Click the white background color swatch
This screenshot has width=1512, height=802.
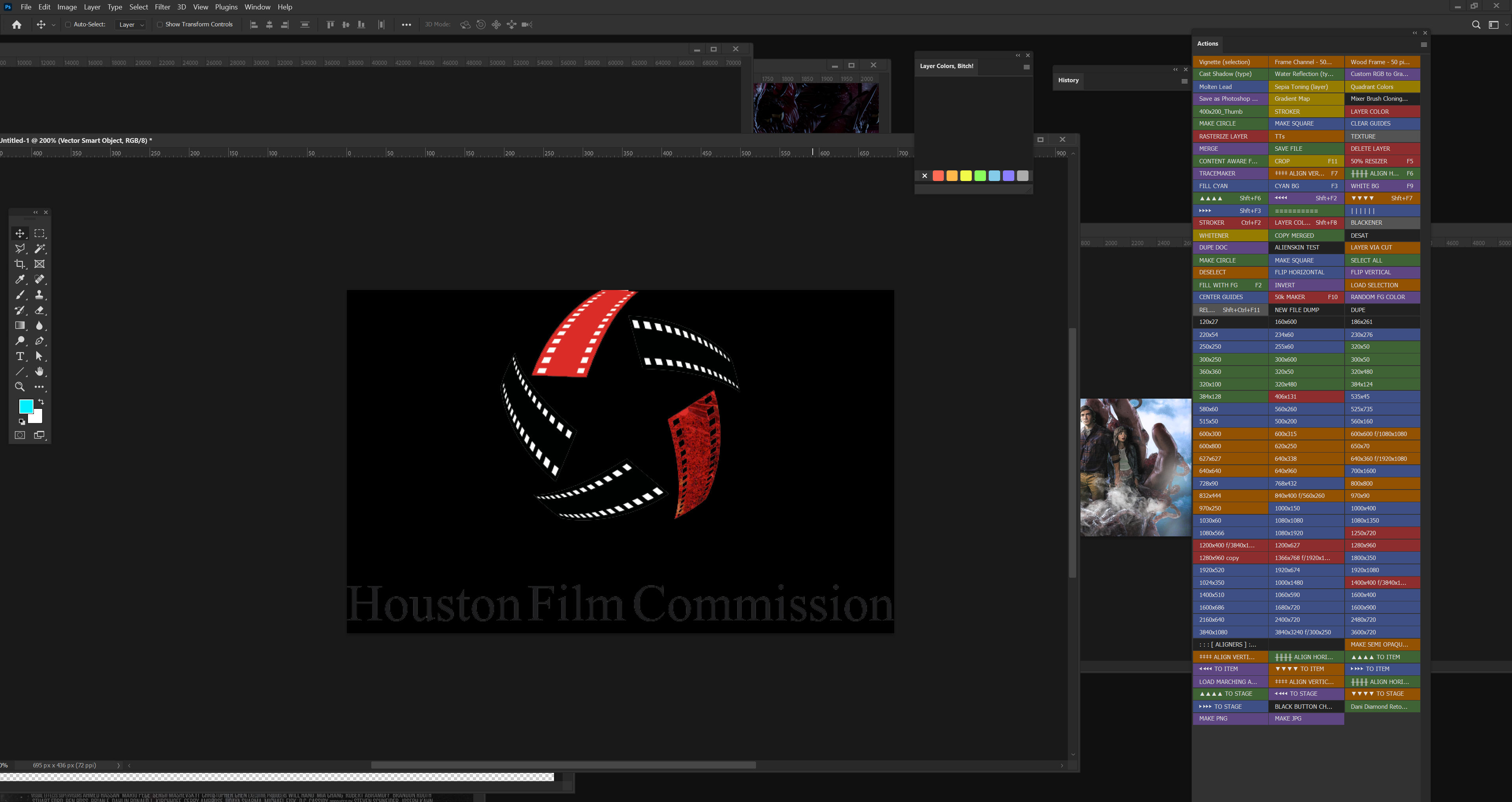37,418
